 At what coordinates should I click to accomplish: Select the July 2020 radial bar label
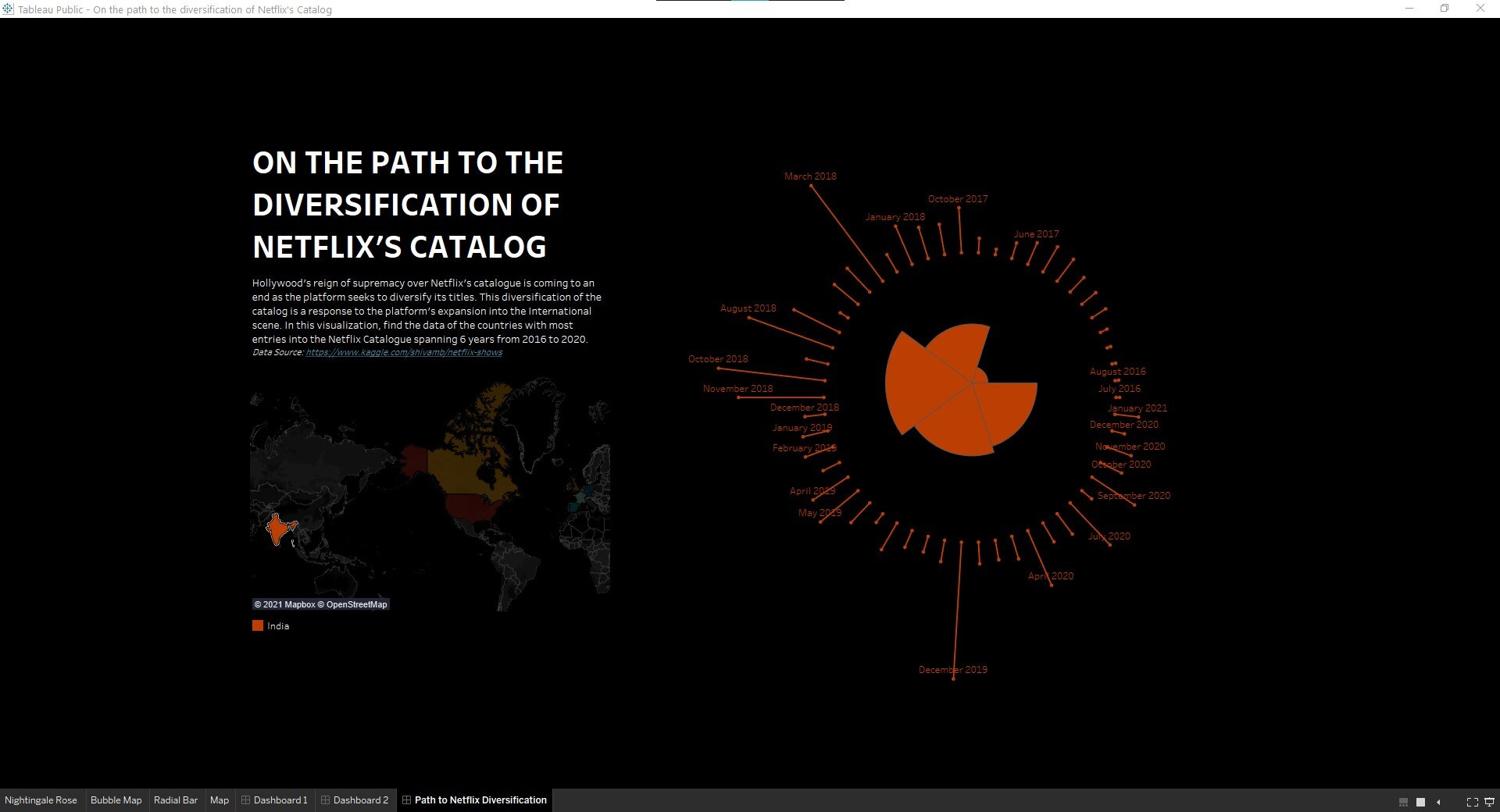pos(1109,536)
